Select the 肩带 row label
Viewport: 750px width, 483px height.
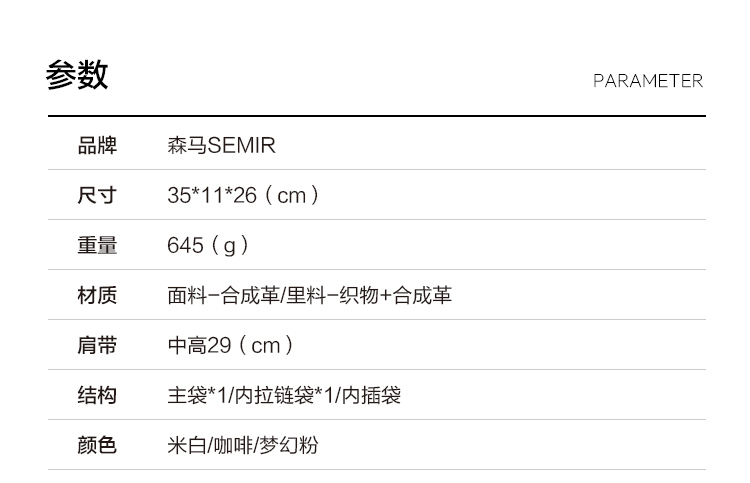pos(97,346)
